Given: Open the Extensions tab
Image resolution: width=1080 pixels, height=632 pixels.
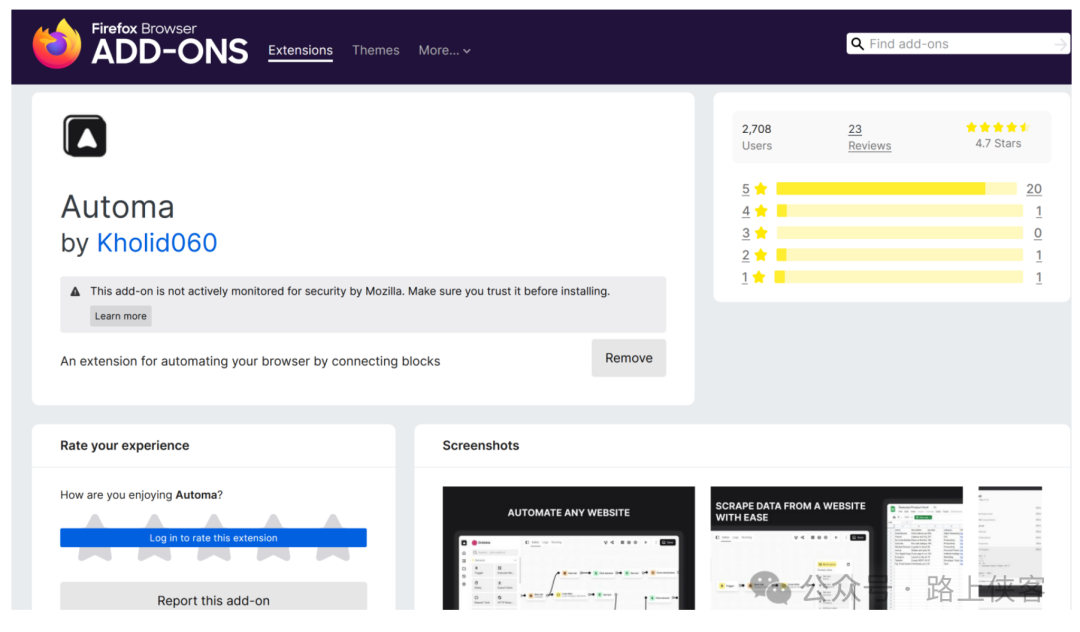Looking at the screenshot, I should pos(300,50).
